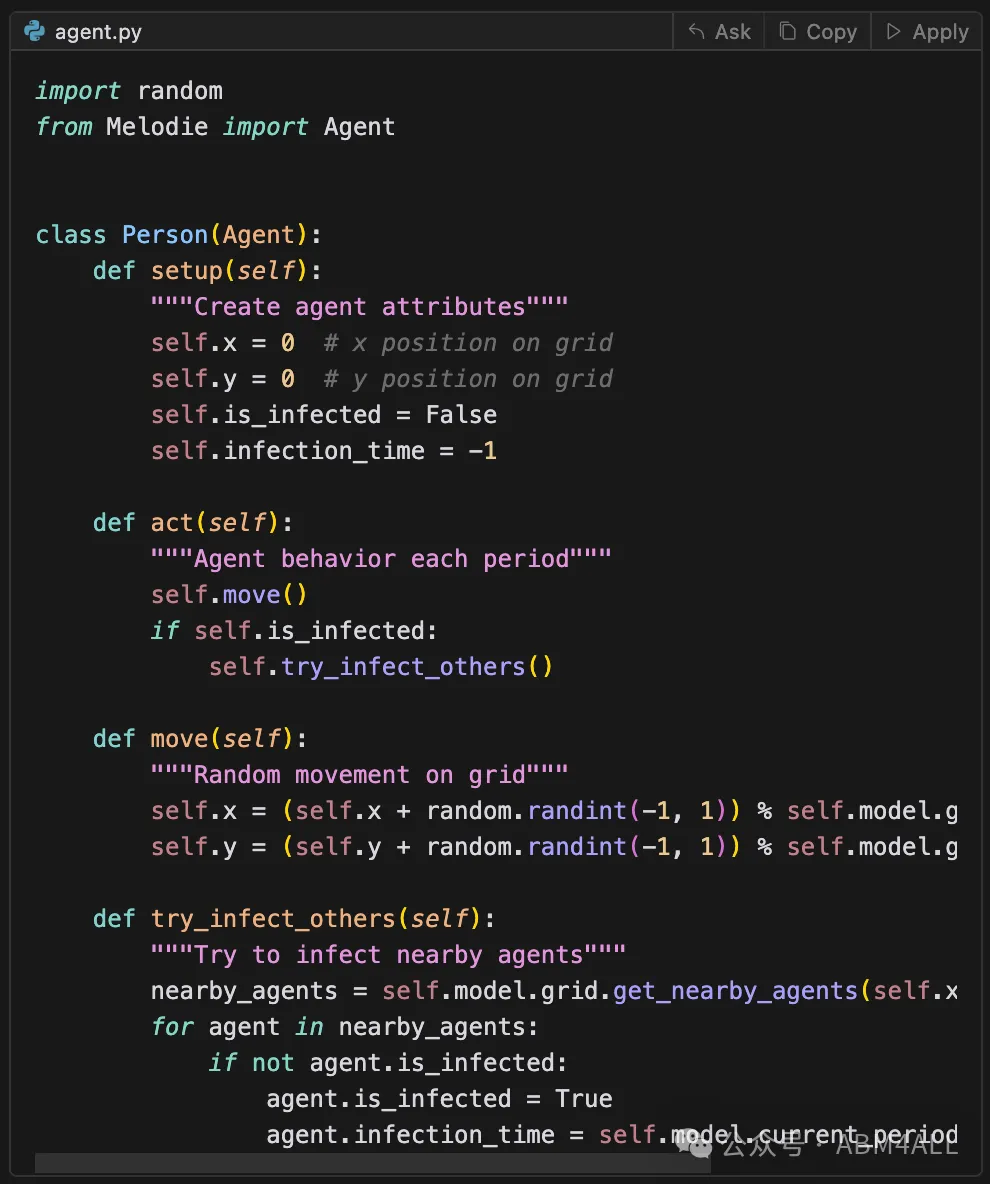Click the try_infect_others() call inside act
Screen dimensions: 990x1184
point(381,667)
